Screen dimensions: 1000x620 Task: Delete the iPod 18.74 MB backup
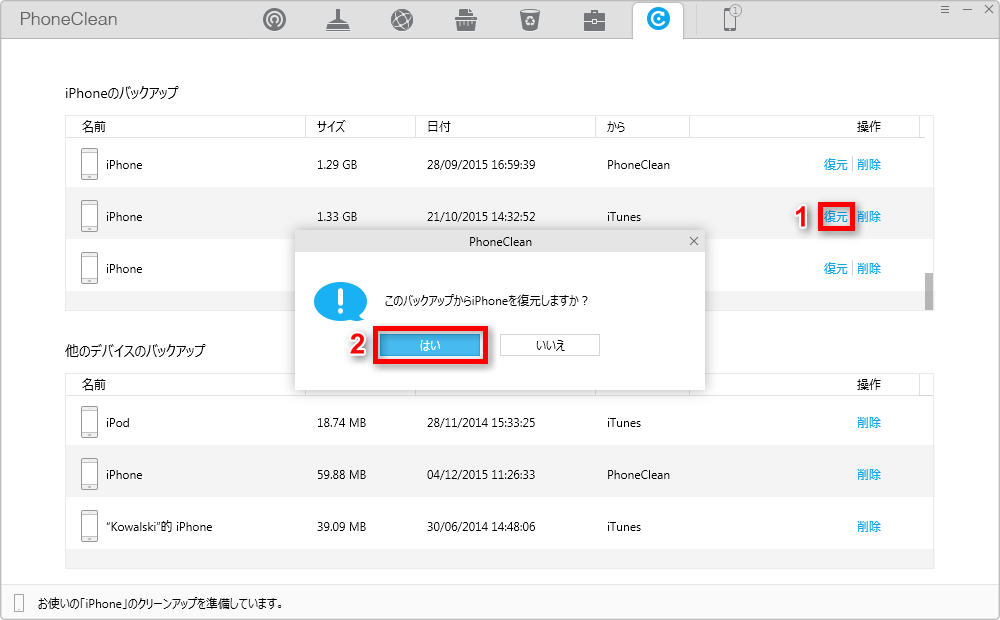[x=869, y=423]
